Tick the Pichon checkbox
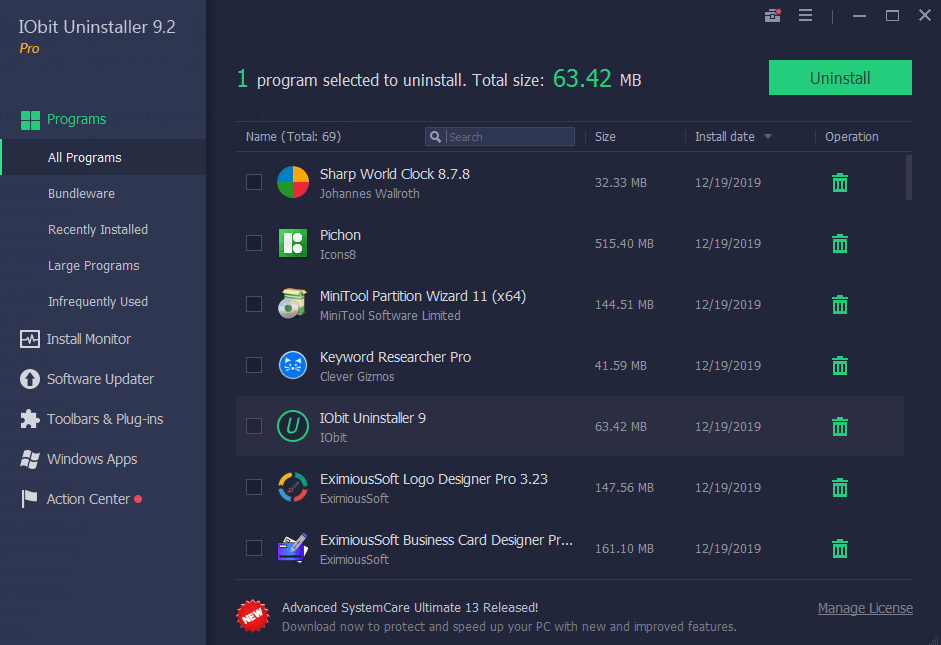Screen dimensions: 941x645 click(x=254, y=243)
